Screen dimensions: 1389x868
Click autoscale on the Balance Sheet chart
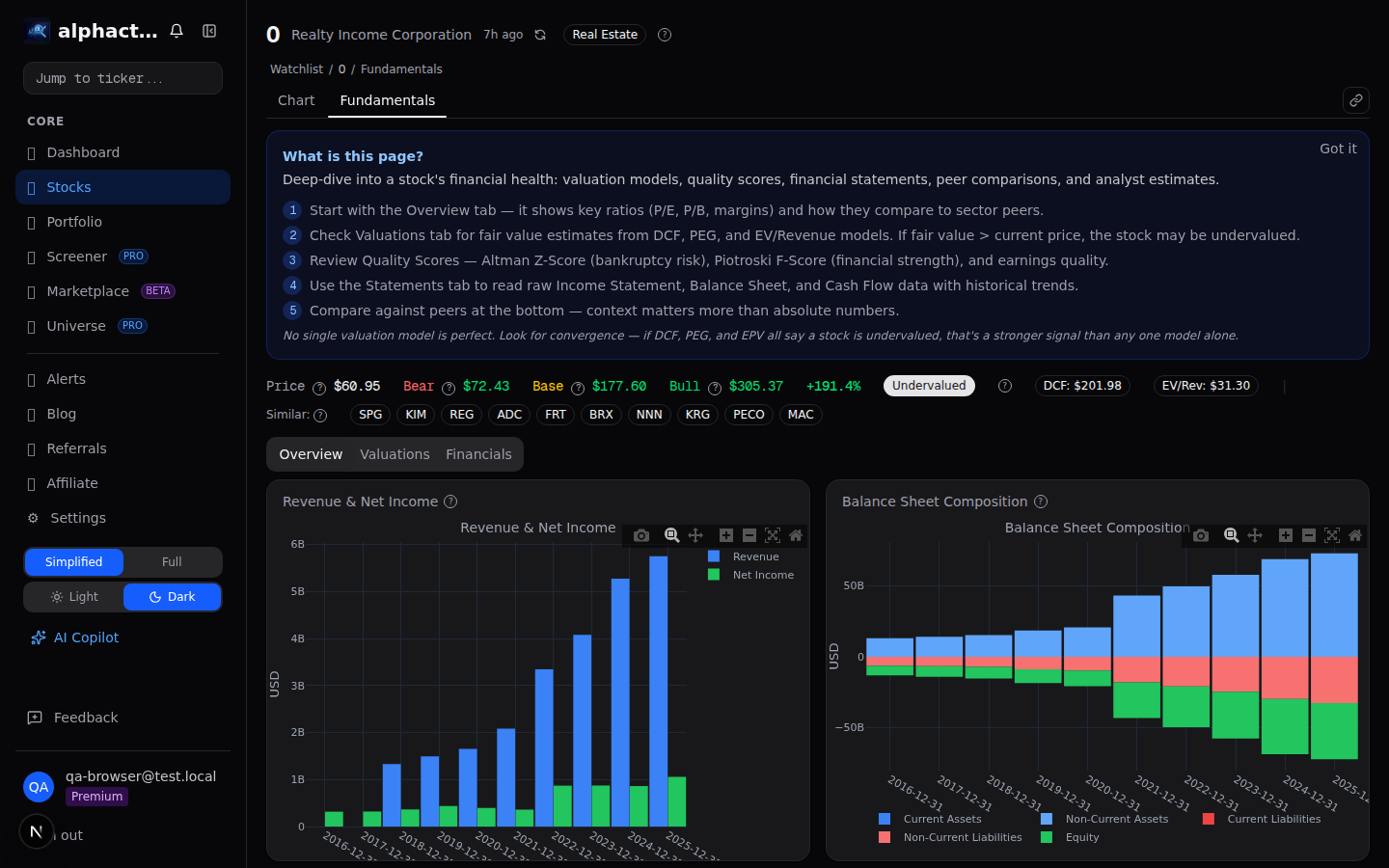tap(1332, 535)
